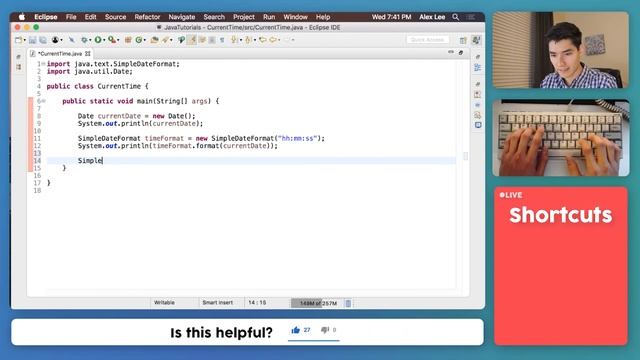Click the New file toolbar icon
640x360 pixels.
click(x=18, y=40)
